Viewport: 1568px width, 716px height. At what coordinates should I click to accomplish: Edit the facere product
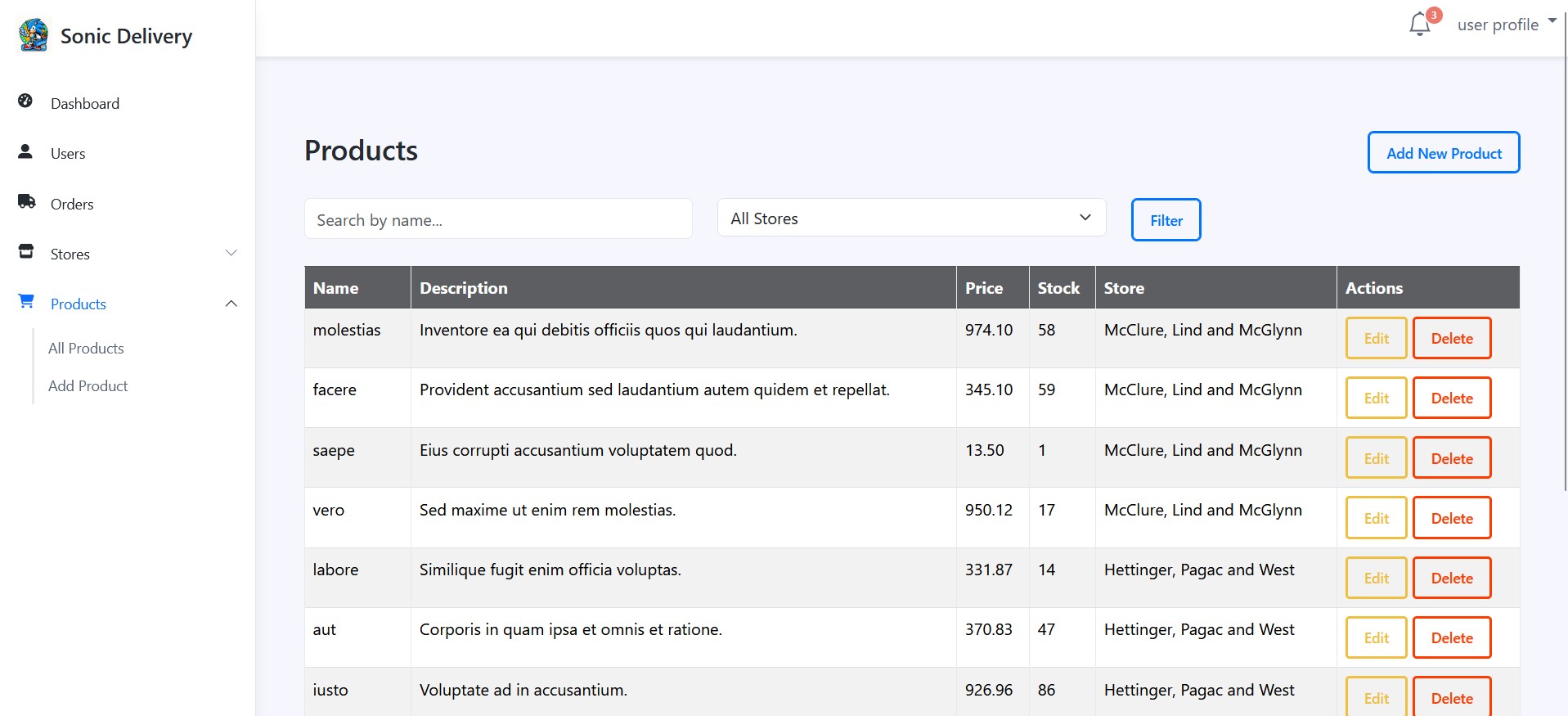pos(1376,398)
